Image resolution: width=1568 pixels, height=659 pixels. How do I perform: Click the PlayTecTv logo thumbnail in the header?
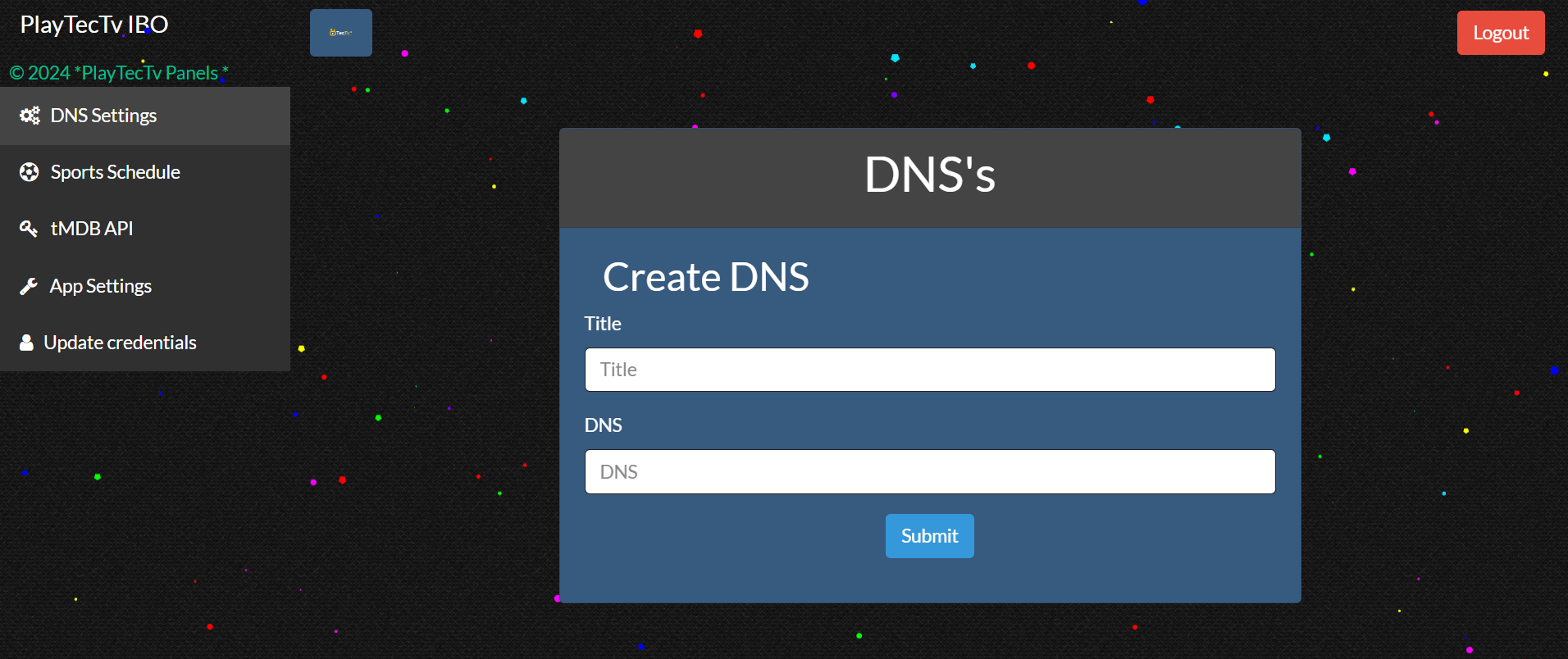pos(340,33)
